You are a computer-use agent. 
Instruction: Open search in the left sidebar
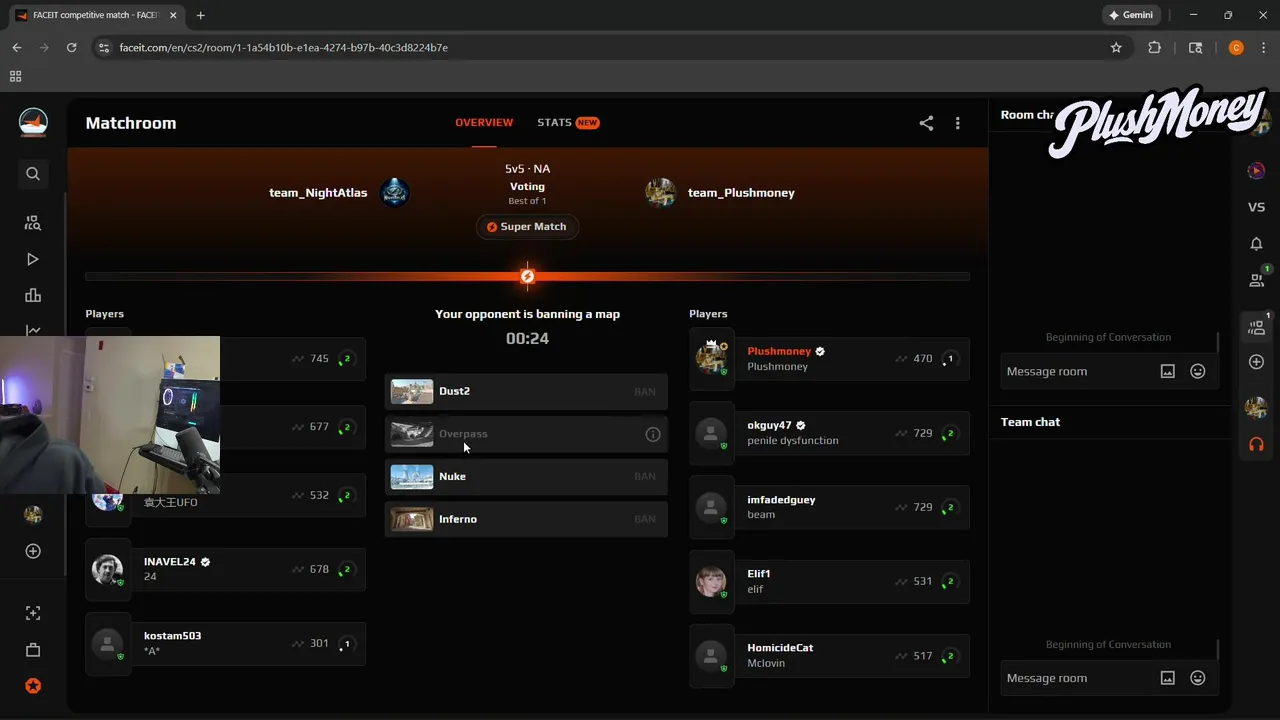click(x=33, y=174)
